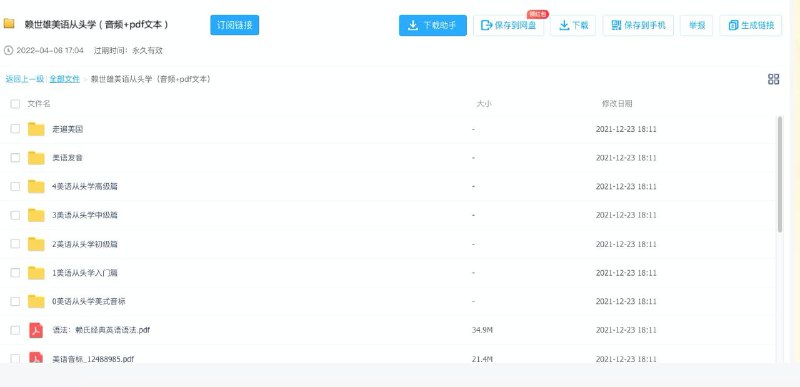This screenshot has height=387, width=800.
Task: Toggle the select-all checkbox beside 文件名
Action: pos(15,104)
